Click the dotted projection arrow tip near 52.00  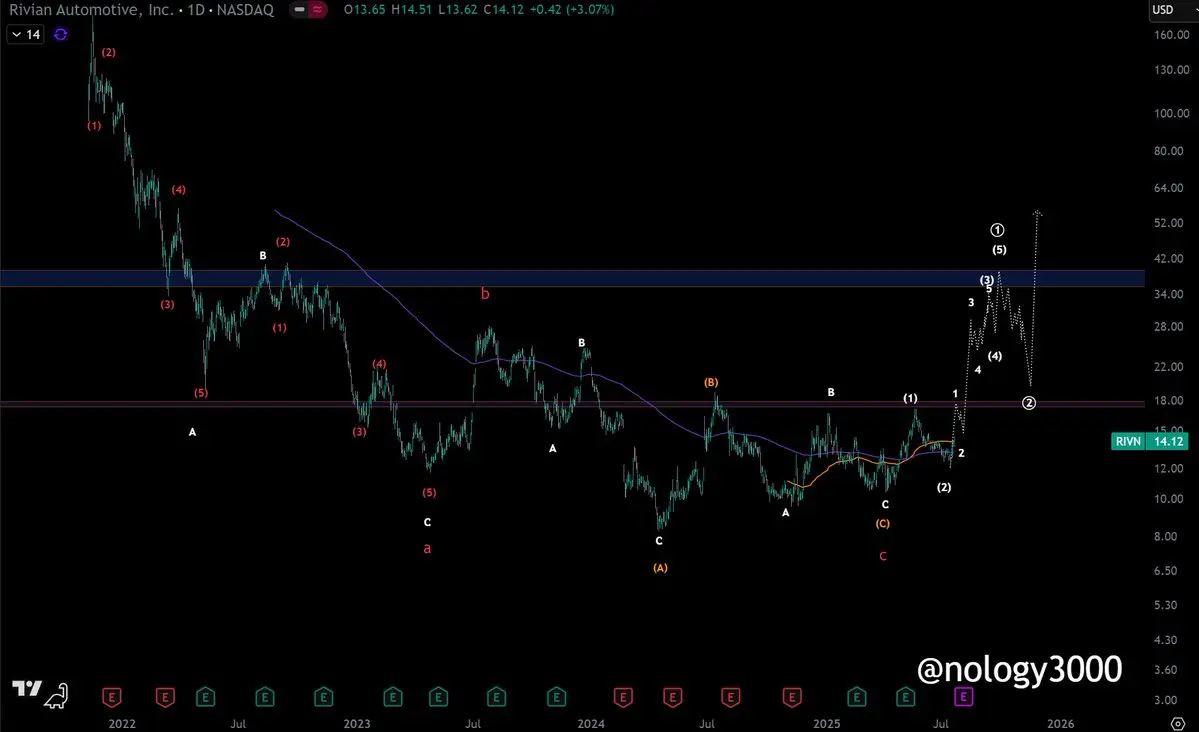[x=1038, y=212]
